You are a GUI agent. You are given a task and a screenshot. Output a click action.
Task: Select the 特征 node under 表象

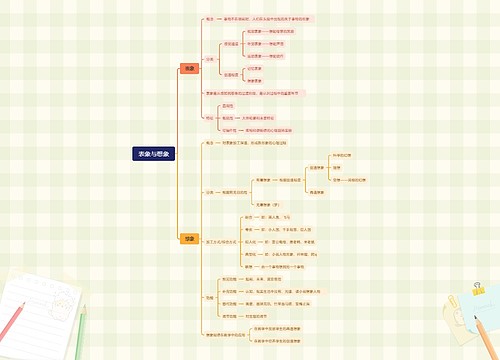209,118
